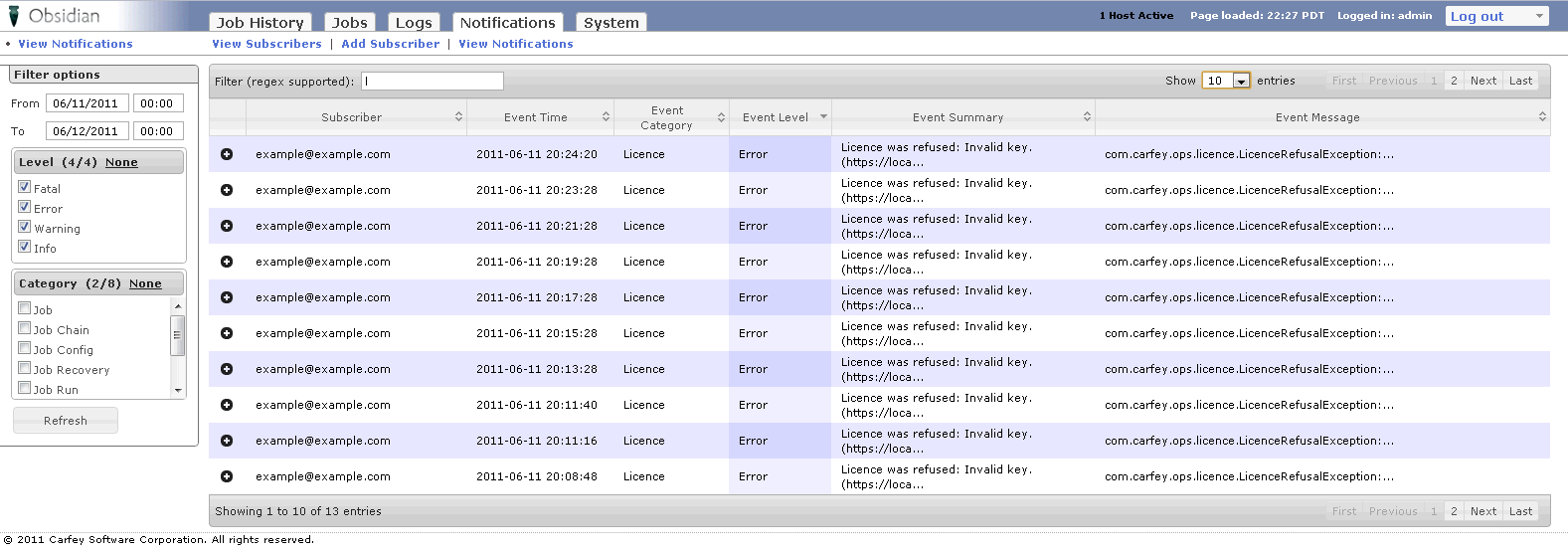This screenshot has height=552, width=1568.
Task: Open the System tab
Action: 610,23
